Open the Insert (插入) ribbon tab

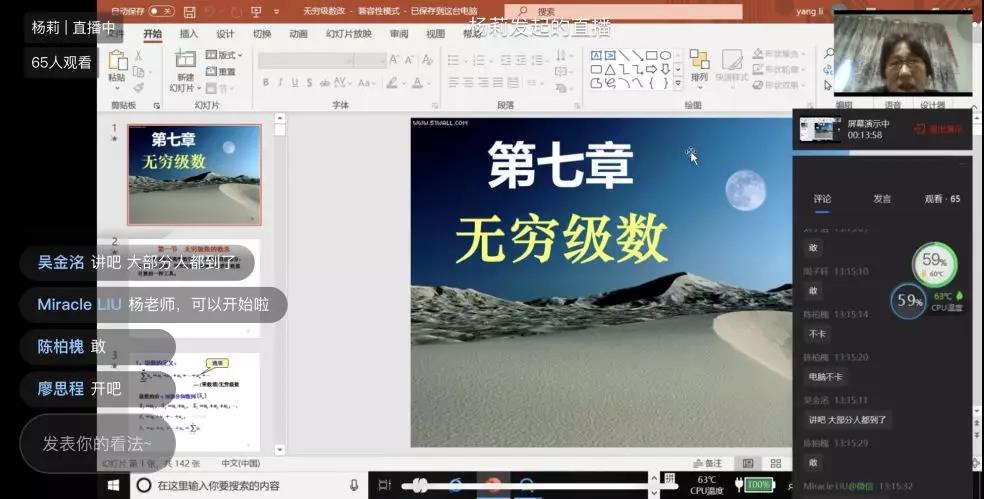tap(188, 33)
